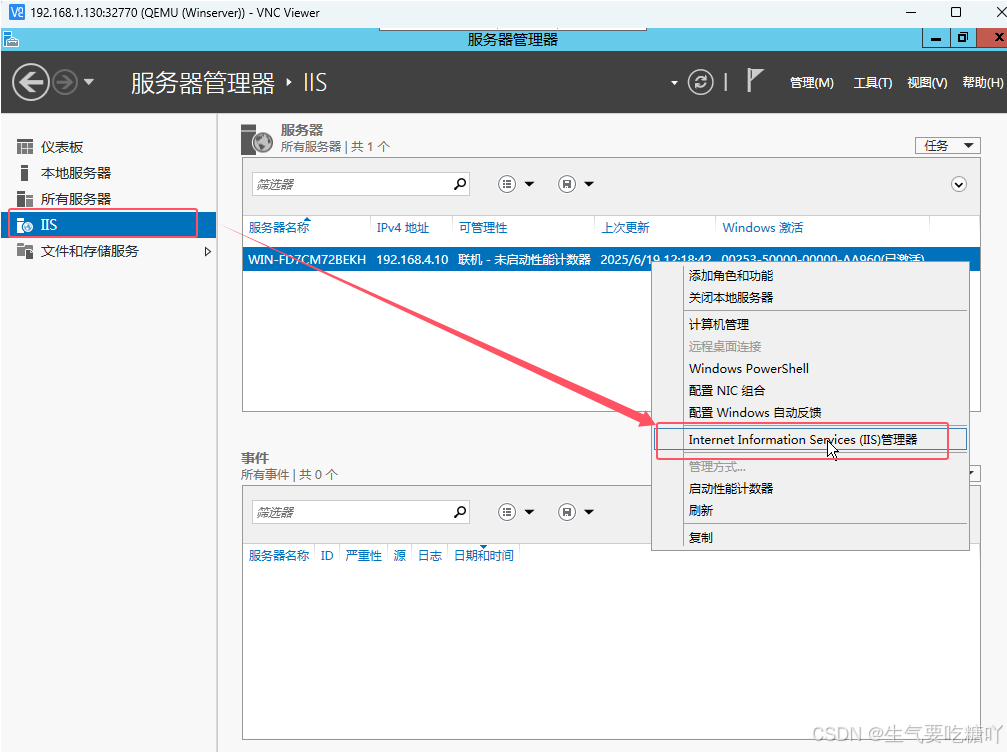
Task: Click the 本地服务器 server icon
Action: [24, 173]
